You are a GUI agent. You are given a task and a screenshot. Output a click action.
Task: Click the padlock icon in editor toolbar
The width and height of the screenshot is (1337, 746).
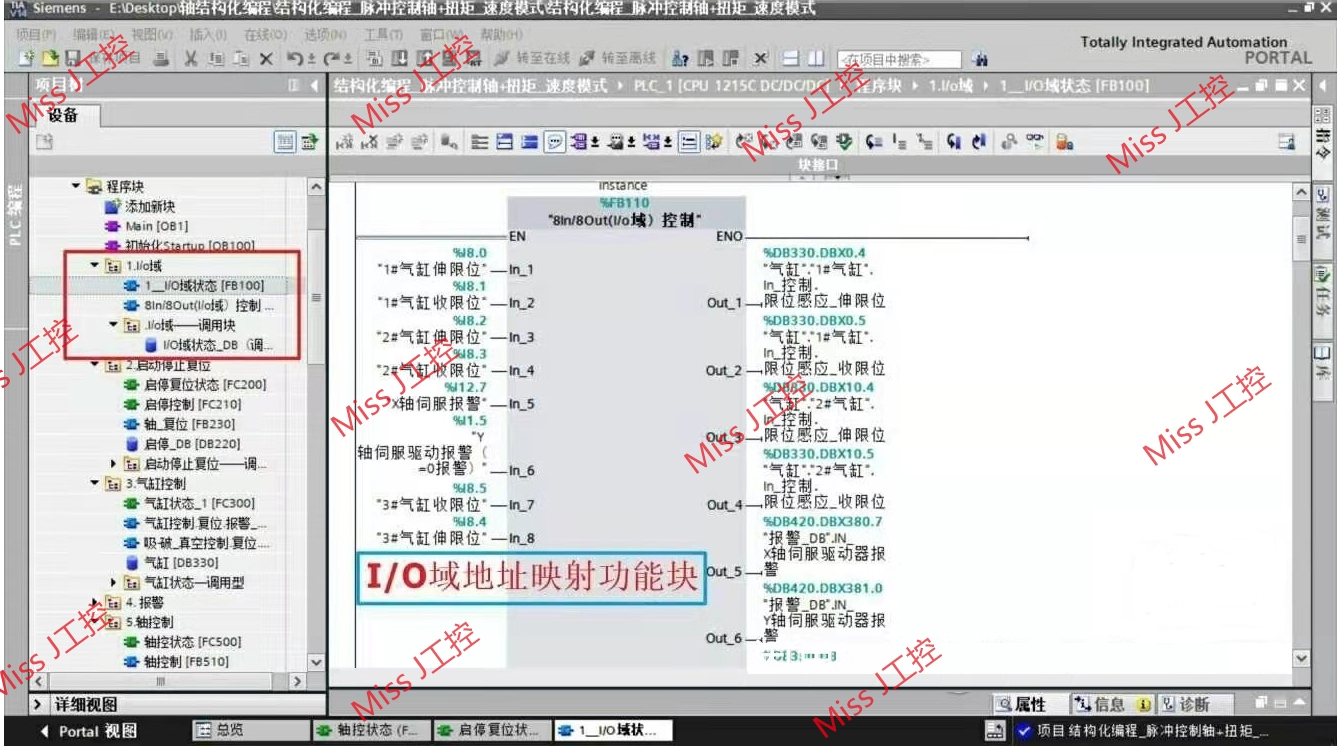(x=1064, y=143)
